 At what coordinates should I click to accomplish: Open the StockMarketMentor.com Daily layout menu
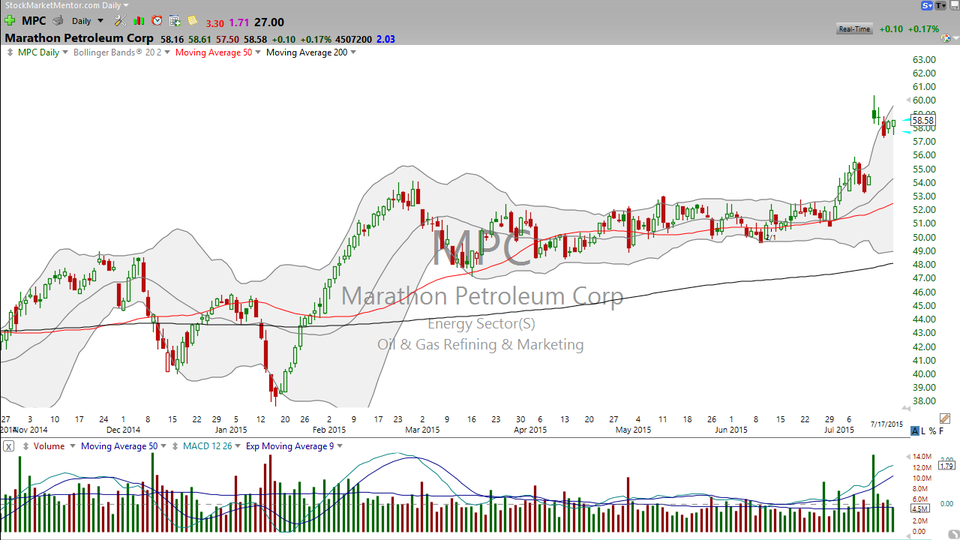click(x=66, y=5)
